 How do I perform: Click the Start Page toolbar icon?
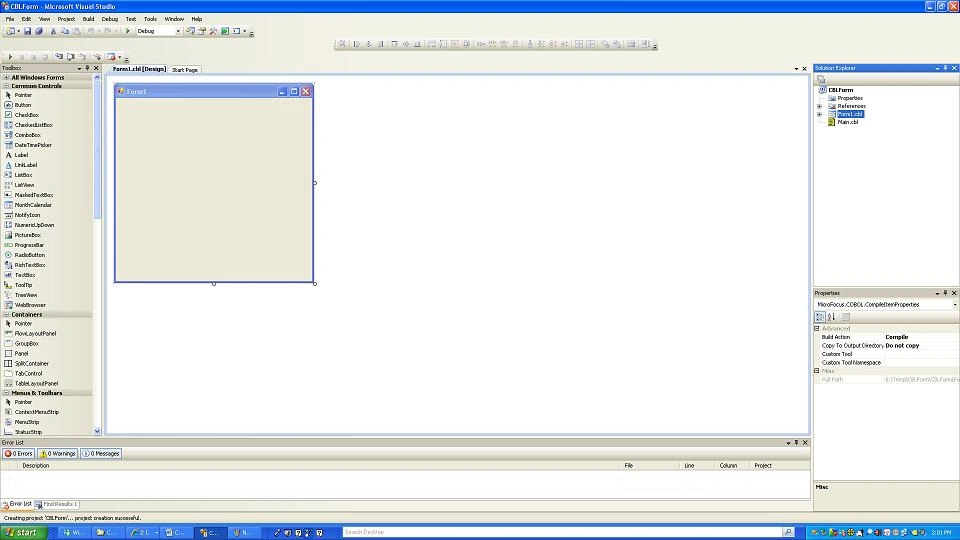pyautogui.click(x=225, y=31)
